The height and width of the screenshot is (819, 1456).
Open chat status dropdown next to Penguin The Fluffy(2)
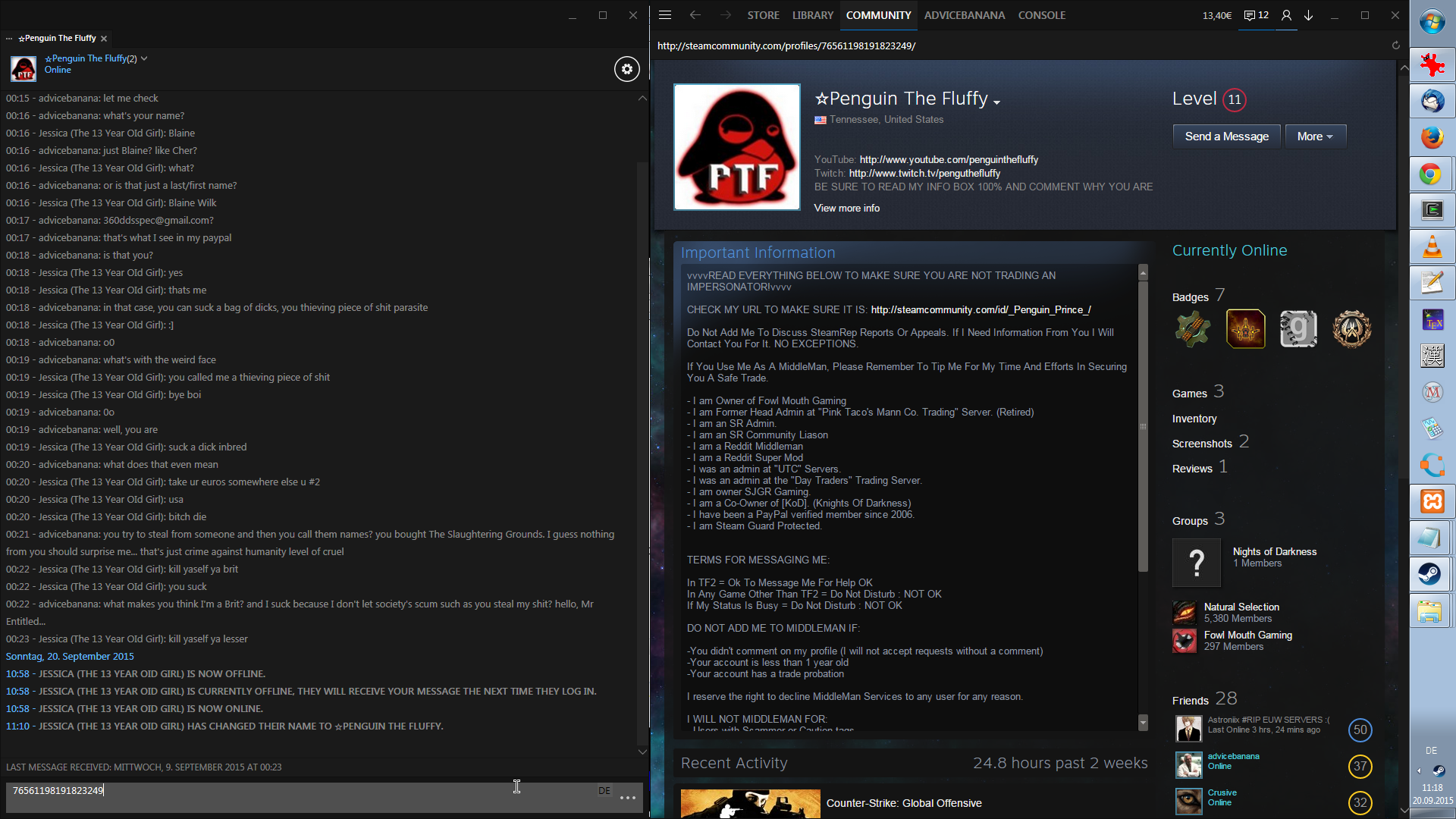point(144,58)
